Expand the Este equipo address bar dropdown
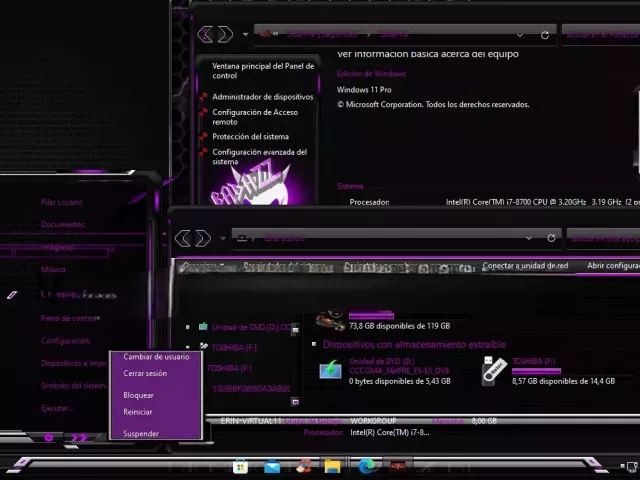640x480 pixels. (529, 238)
